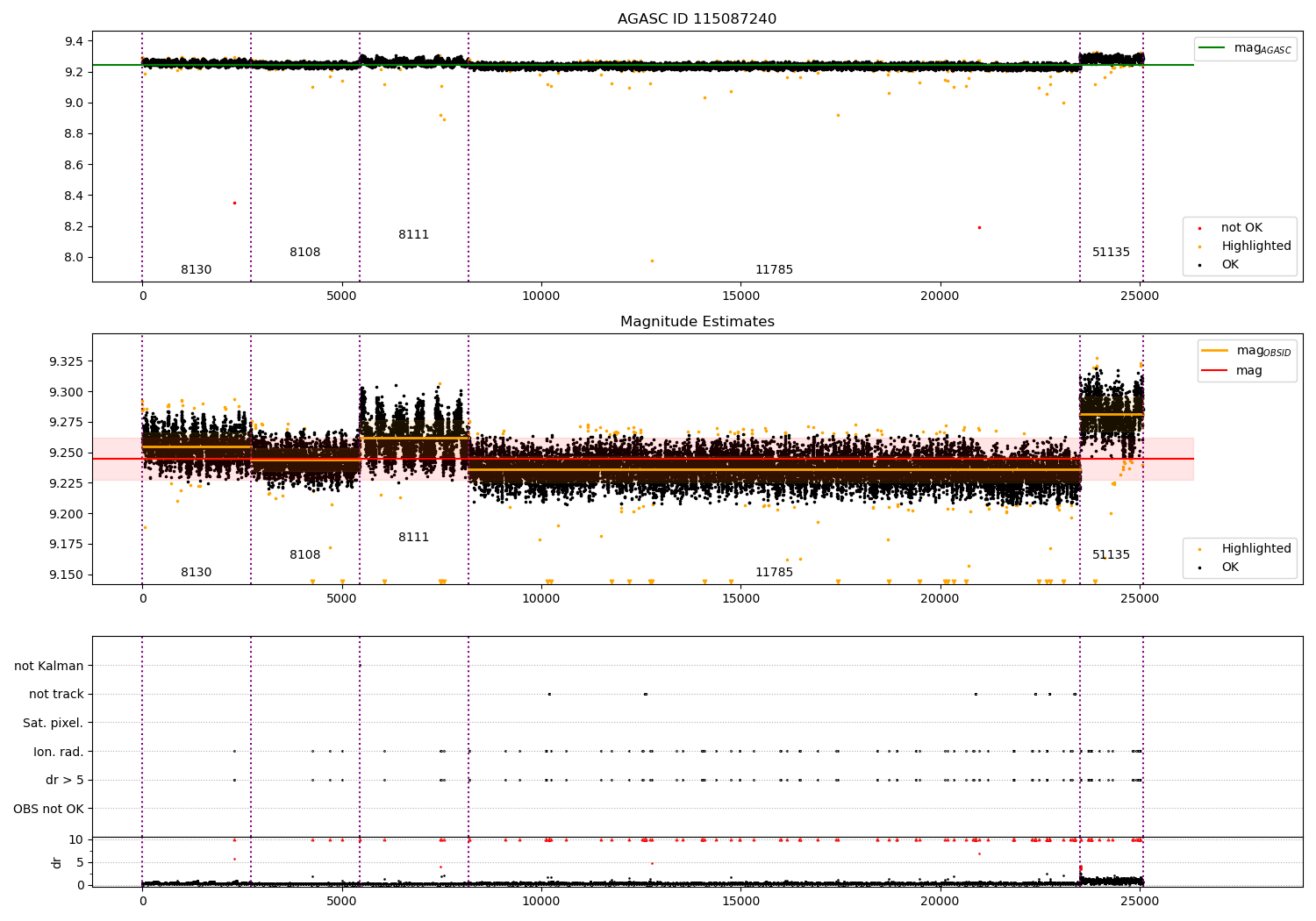Screen dimensions: 1316x921
Task: Click the 9.325 y-axis tick label
Action: (66, 361)
